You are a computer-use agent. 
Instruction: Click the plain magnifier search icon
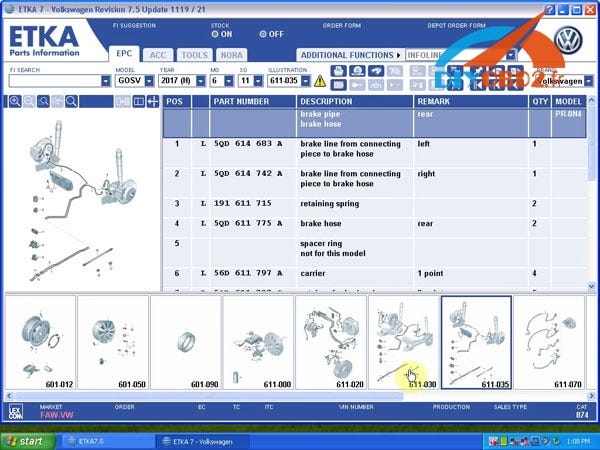(x=72, y=101)
